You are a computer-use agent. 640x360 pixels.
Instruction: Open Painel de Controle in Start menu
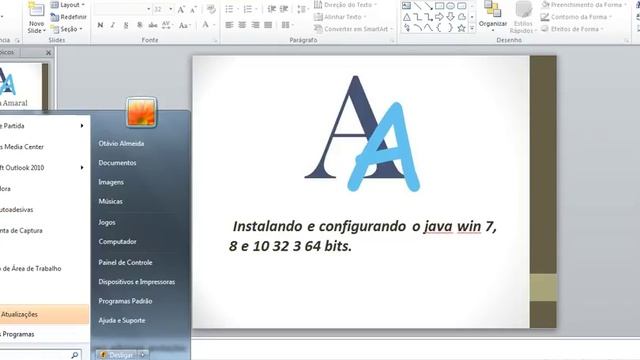(125, 262)
